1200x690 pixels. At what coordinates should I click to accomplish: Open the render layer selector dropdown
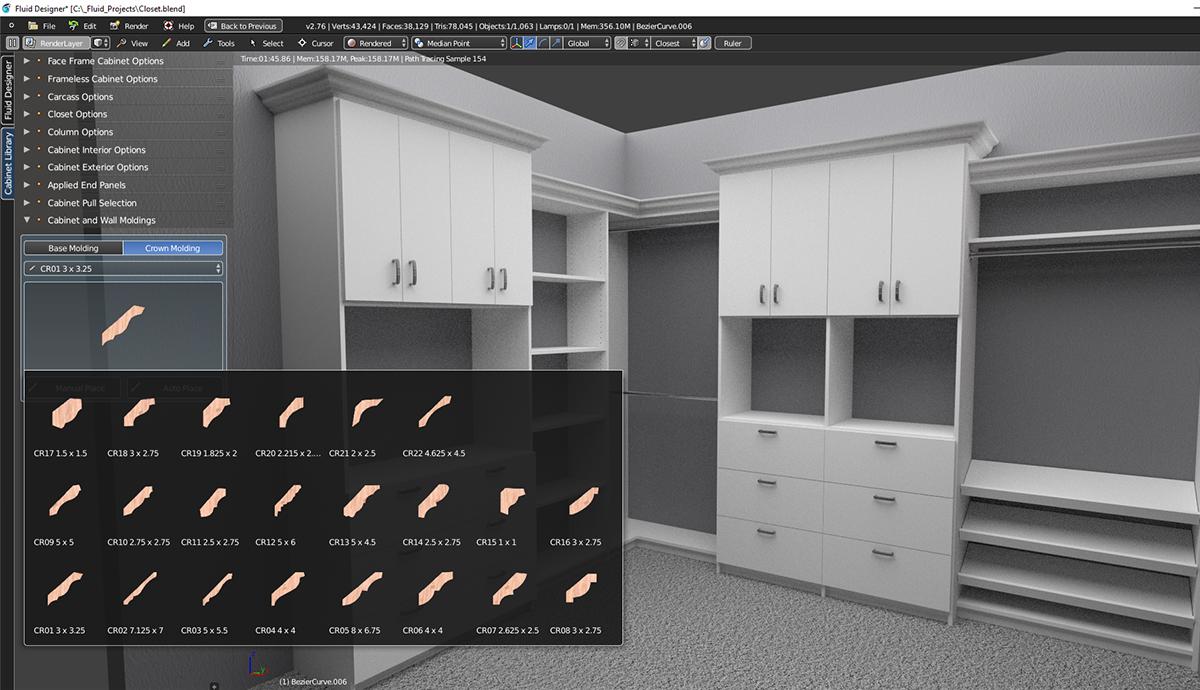coord(100,43)
